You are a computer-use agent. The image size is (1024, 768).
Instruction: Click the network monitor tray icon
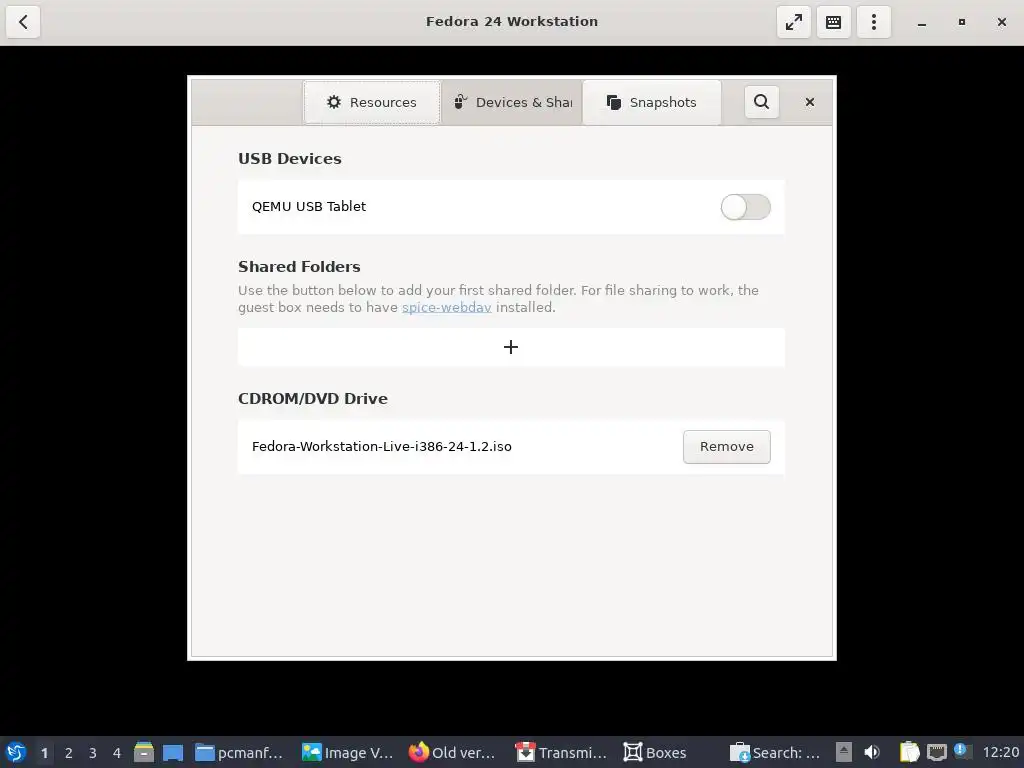pos(936,752)
